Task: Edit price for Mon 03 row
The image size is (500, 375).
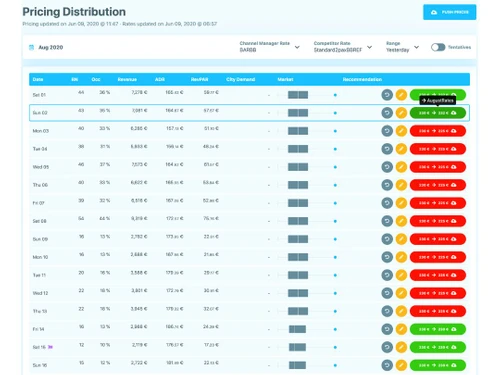Action: click(401, 131)
